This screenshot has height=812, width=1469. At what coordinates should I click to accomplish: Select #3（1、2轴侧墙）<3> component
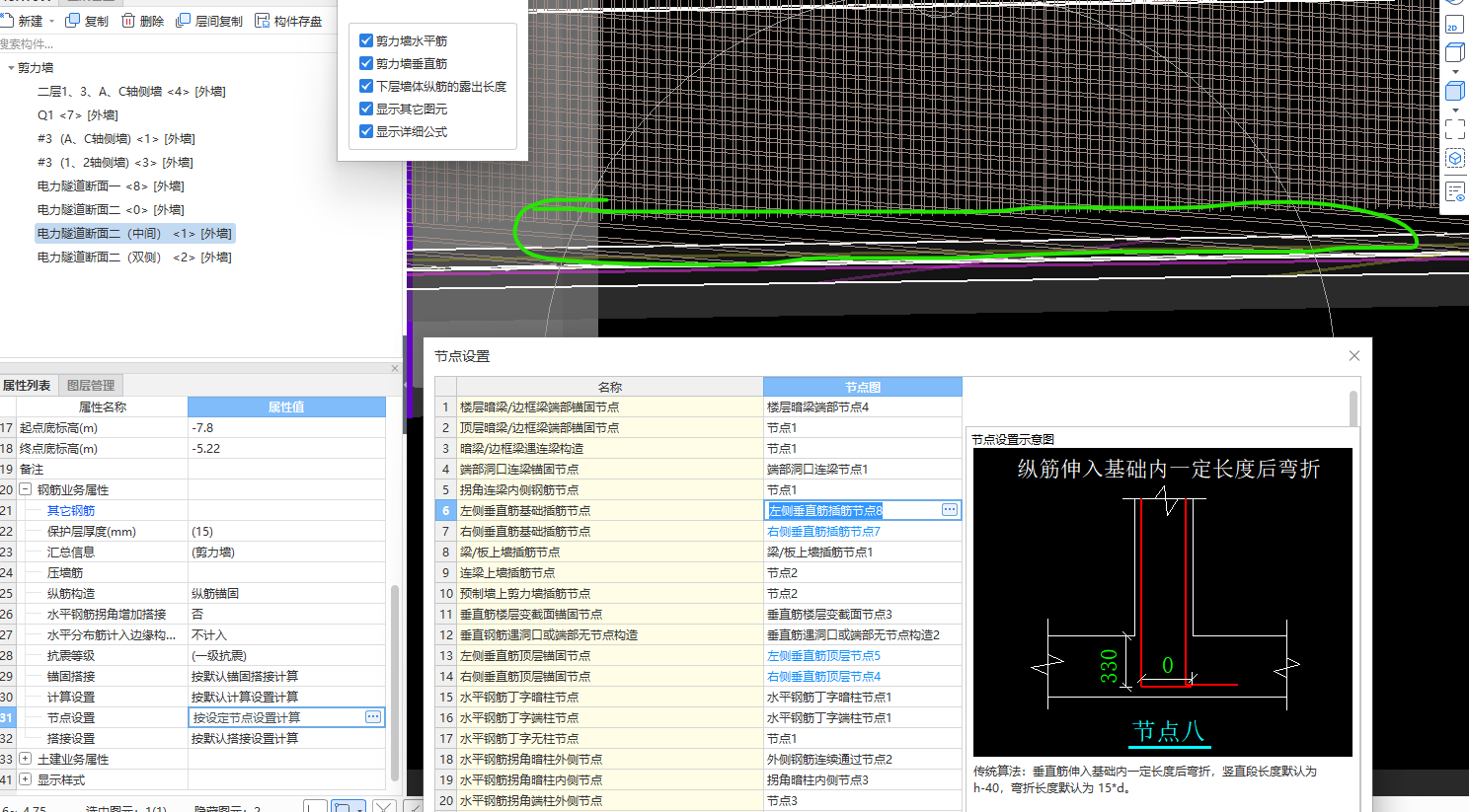tap(116, 163)
